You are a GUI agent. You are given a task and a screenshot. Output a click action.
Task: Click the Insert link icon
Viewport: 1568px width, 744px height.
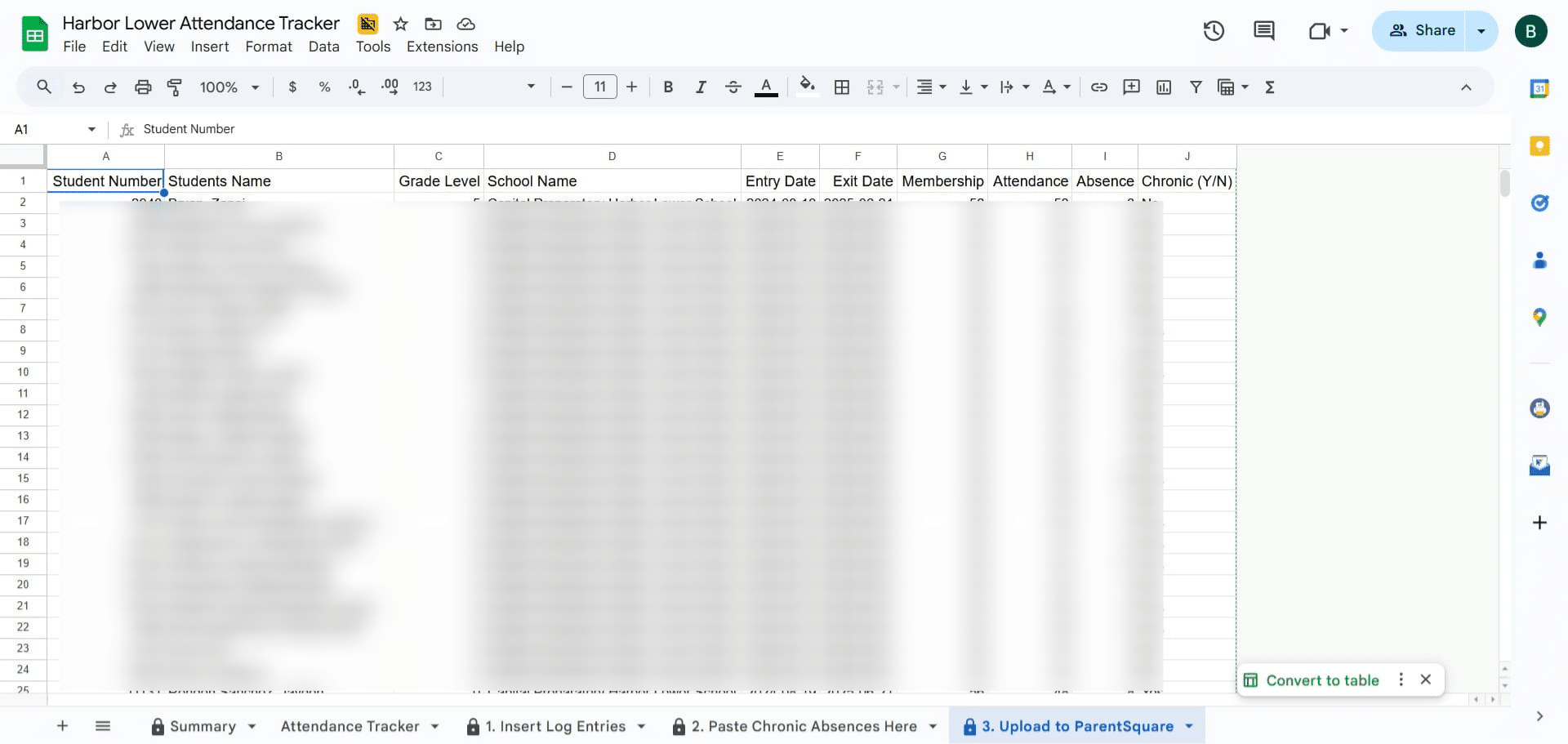tap(1099, 87)
